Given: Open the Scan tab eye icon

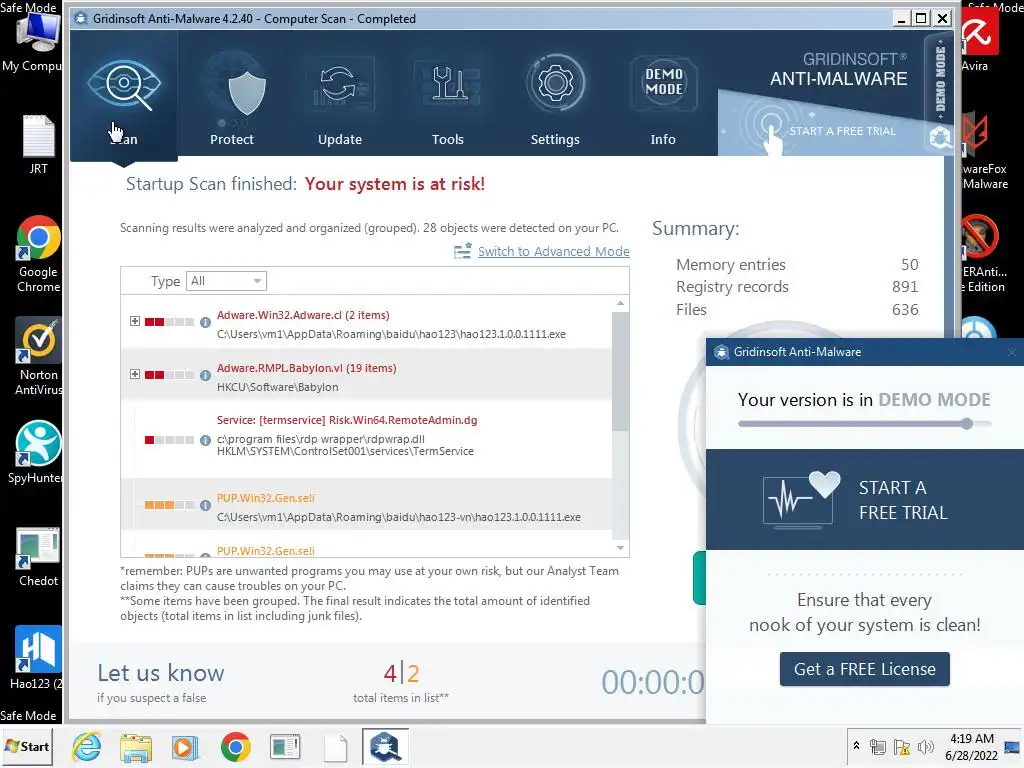Looking at the screenshot, I should pyautogui.click(x=123, y=85).
